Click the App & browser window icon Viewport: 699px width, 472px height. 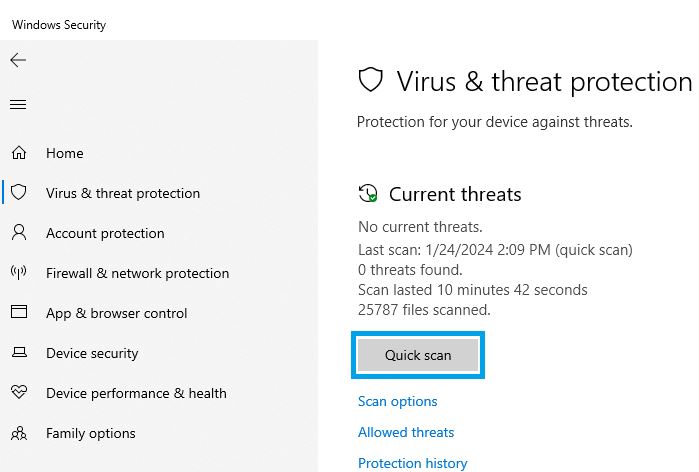tap(19, 312)
